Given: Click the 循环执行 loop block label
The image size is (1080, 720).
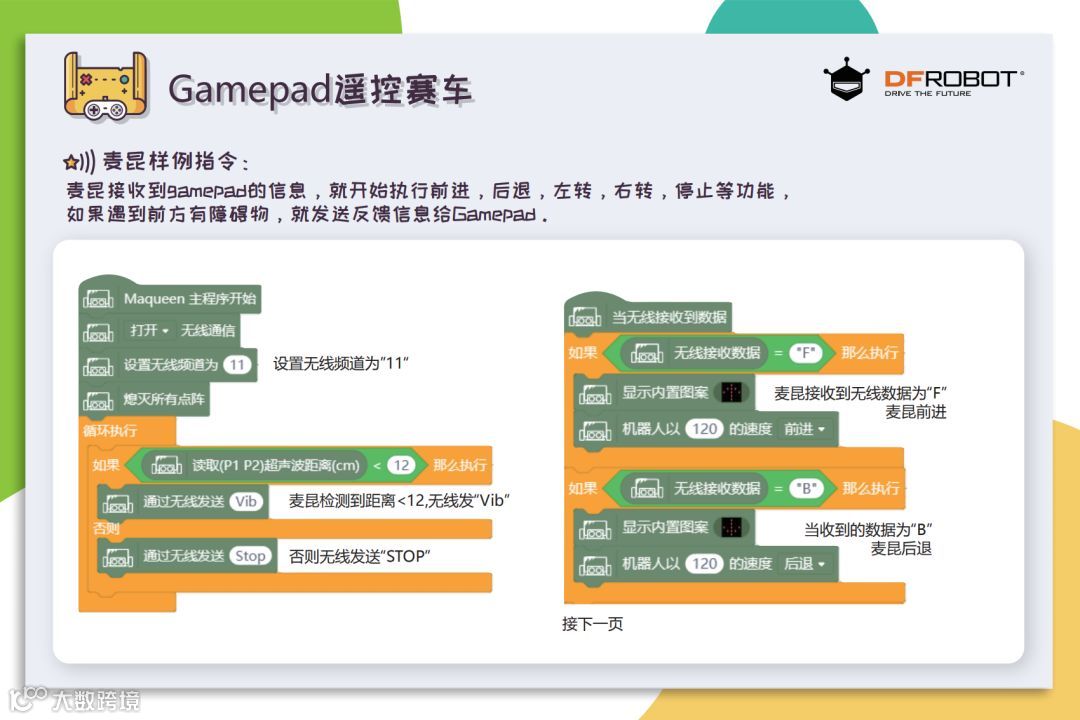Looking at the screenshot, I should [110, 431].
